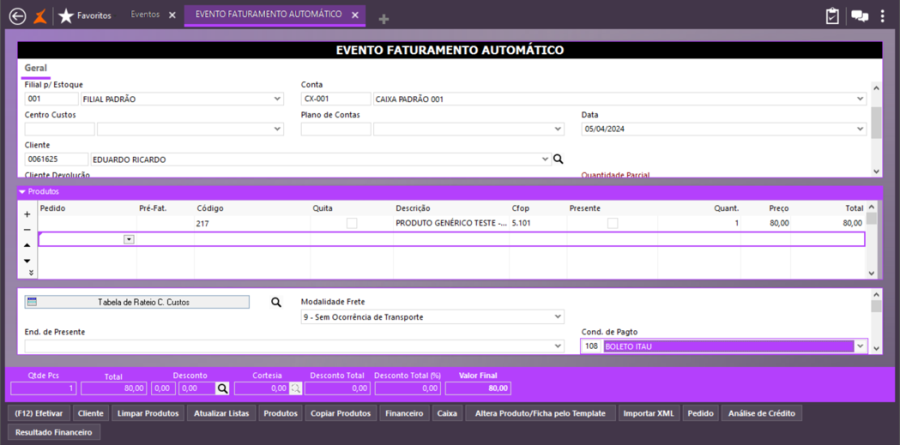Click the Conta code field CX-001
The image size is (900, 445).
(x=336, y=99)
